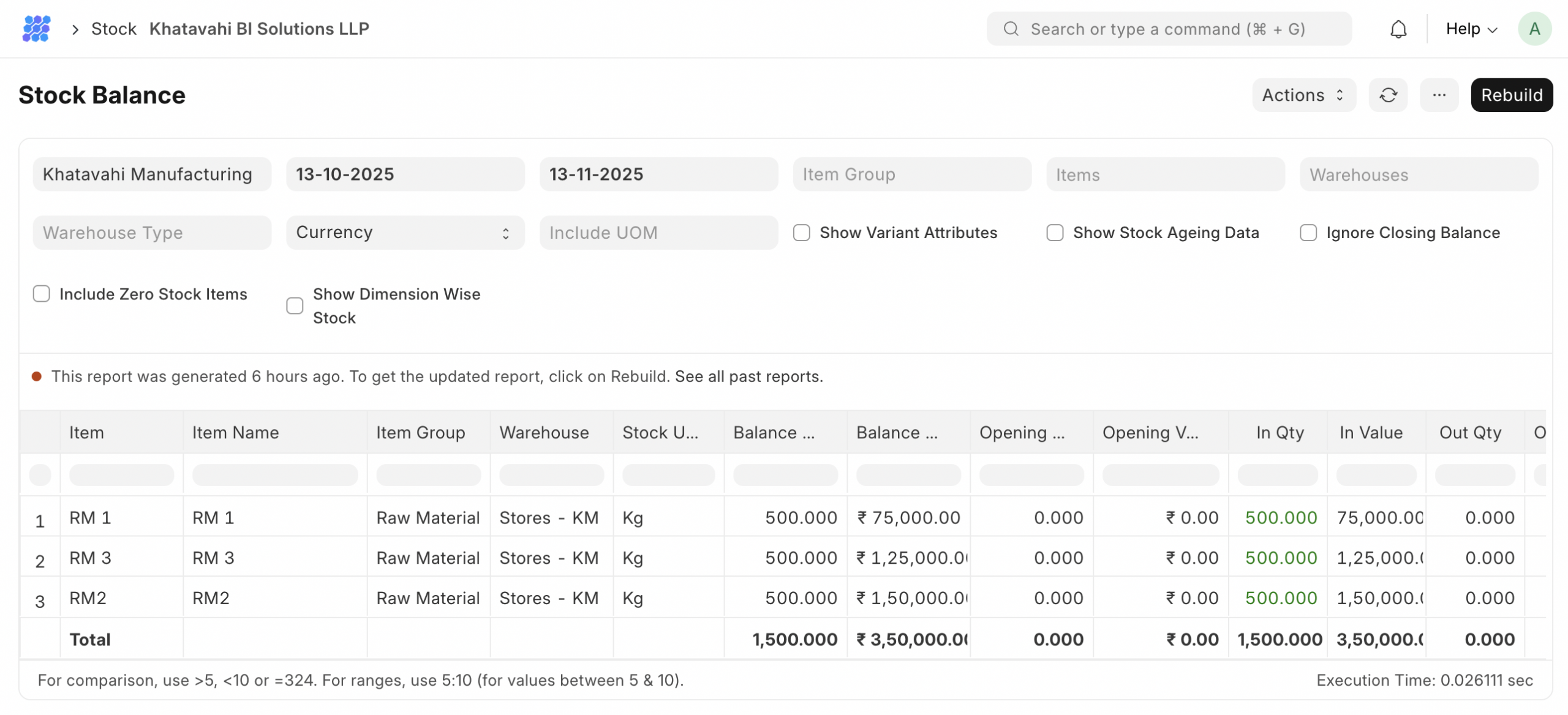1568x715 pixels.
Task: Click the search magnifier icon
Action: (x=1011, y=29)
